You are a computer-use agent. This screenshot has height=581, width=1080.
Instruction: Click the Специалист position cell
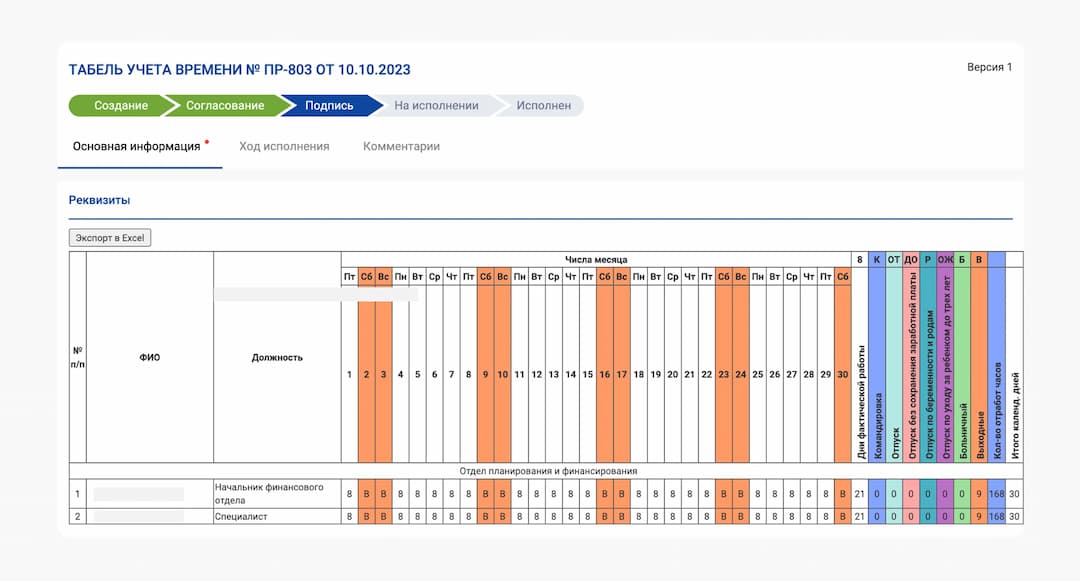pos(277,516)
